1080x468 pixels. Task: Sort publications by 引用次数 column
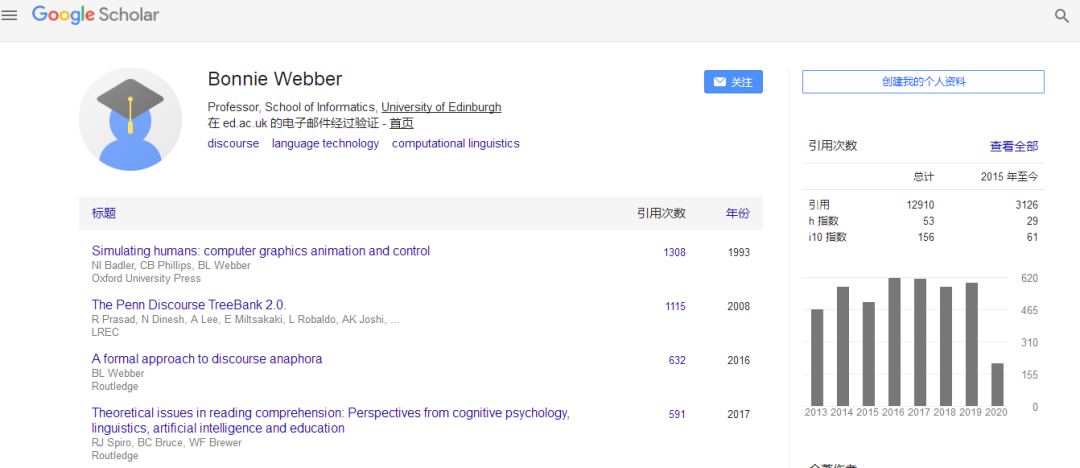point(661,213)
